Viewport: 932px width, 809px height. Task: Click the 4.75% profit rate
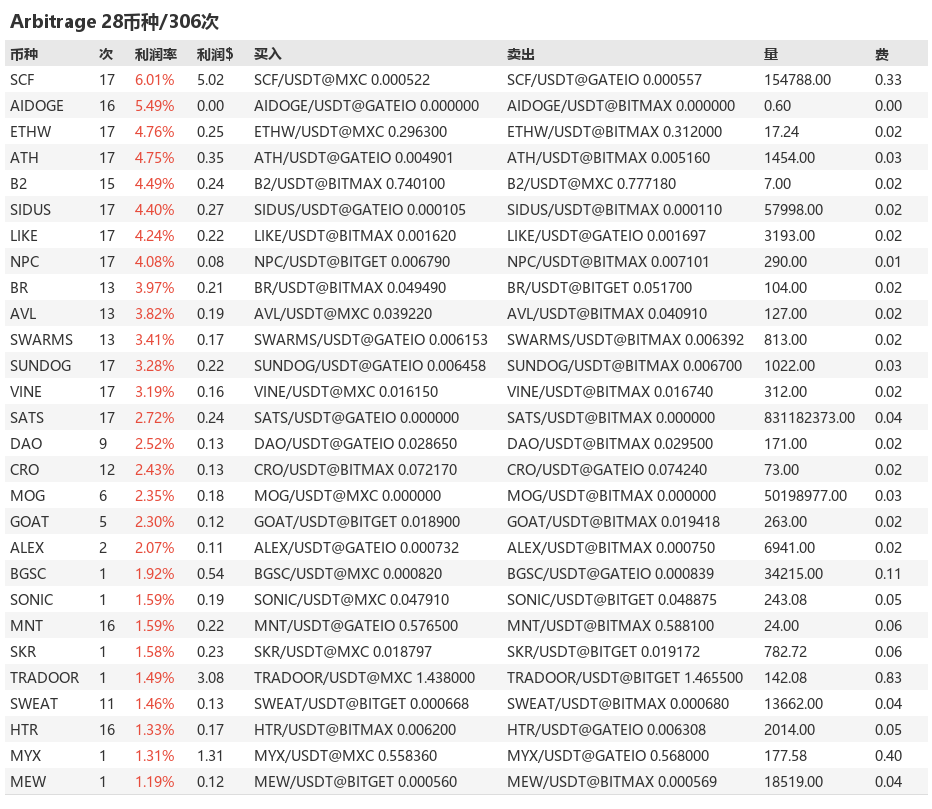(x=155, y=158)
